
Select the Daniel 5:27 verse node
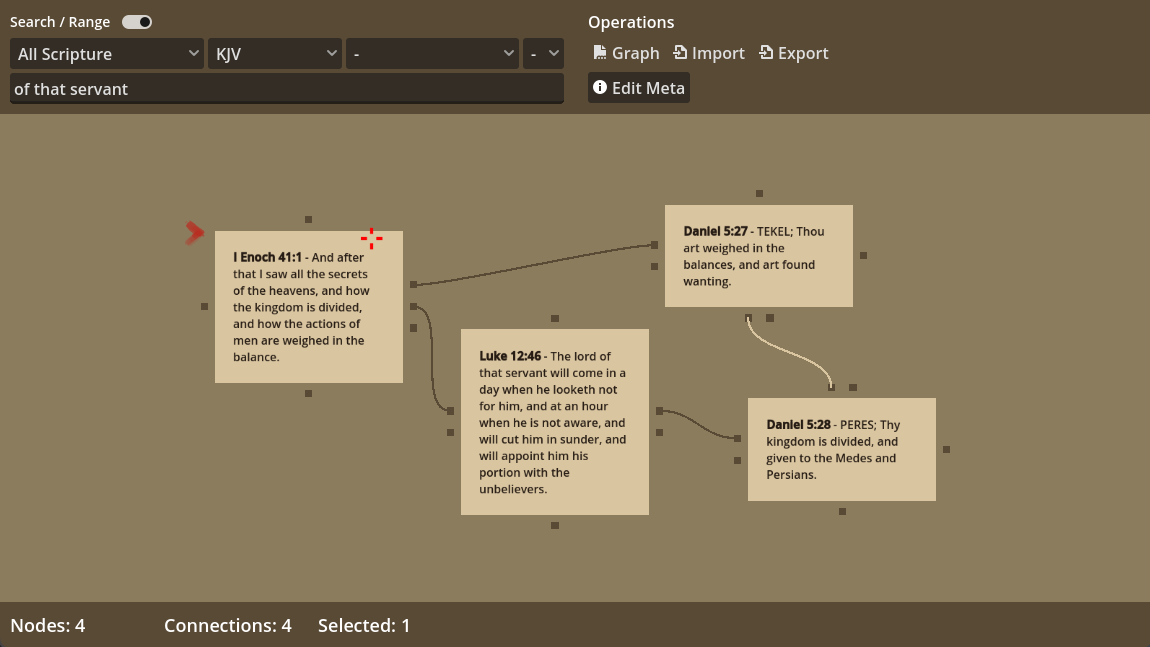[758, 255]
